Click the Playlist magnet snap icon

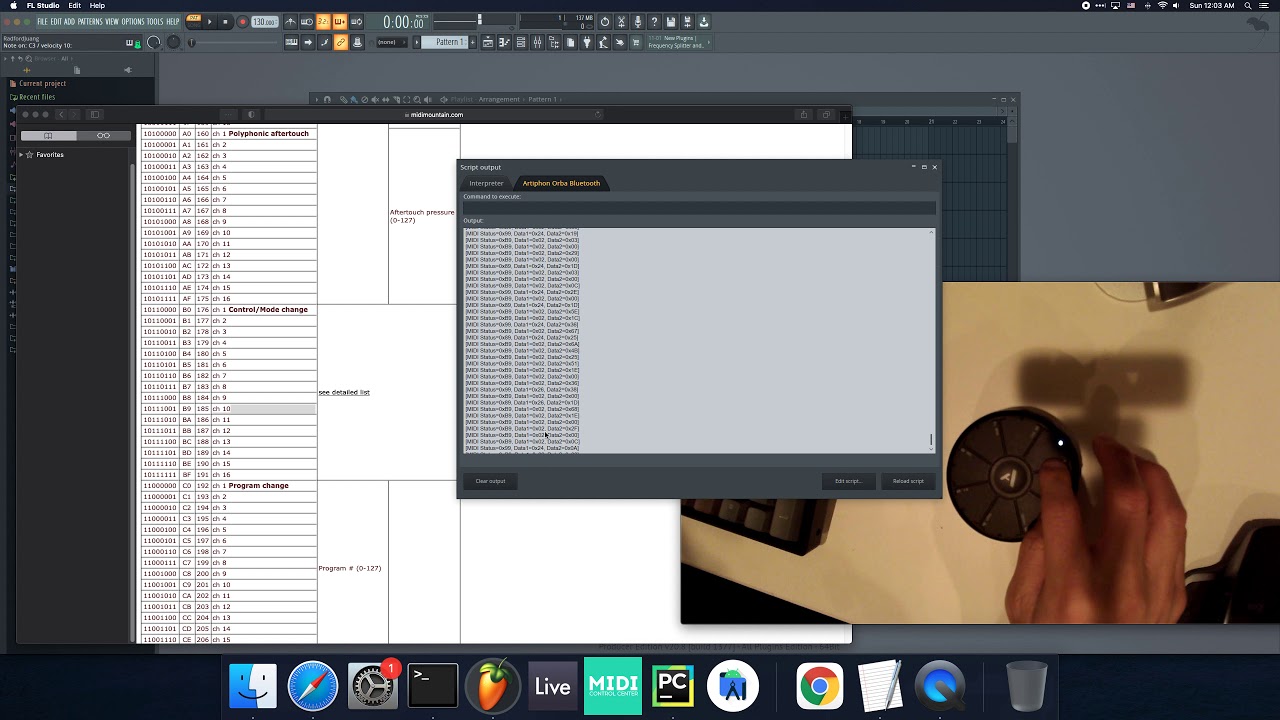[x=327, y=99]
